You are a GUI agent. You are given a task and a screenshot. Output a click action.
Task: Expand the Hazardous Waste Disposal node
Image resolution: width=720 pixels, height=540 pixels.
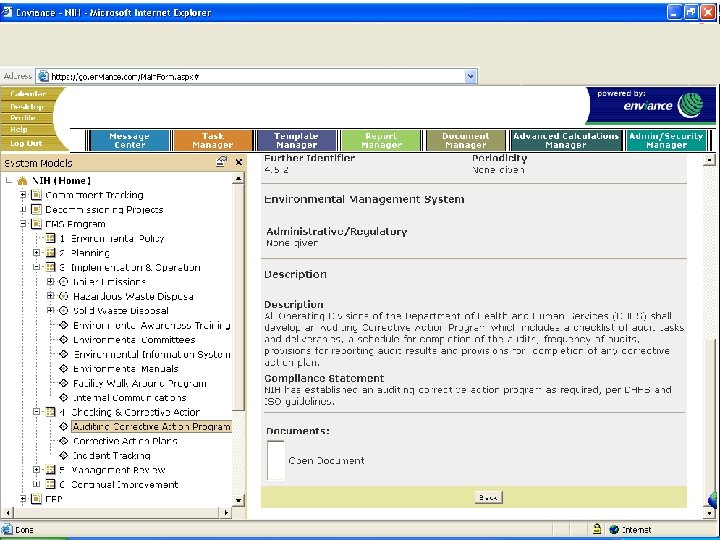click(51, 297)
